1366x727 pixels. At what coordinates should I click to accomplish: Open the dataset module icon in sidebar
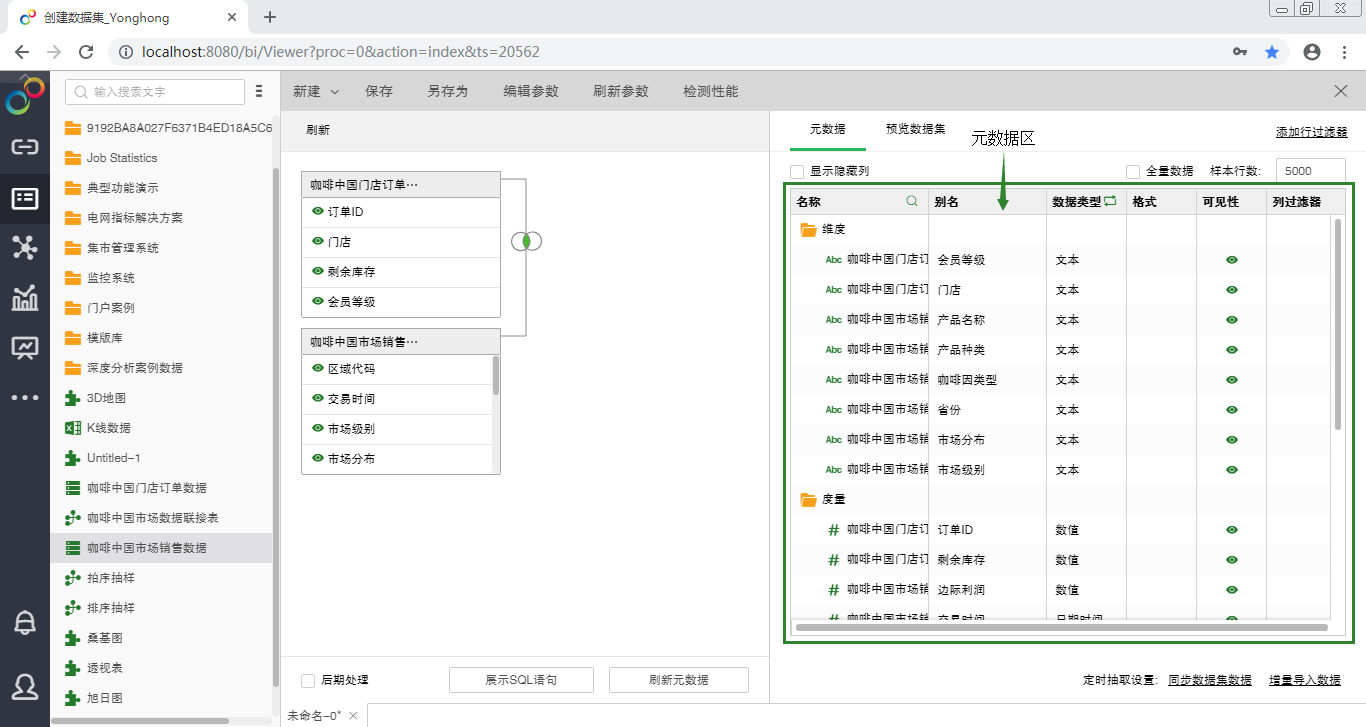(x=25, y=198)
